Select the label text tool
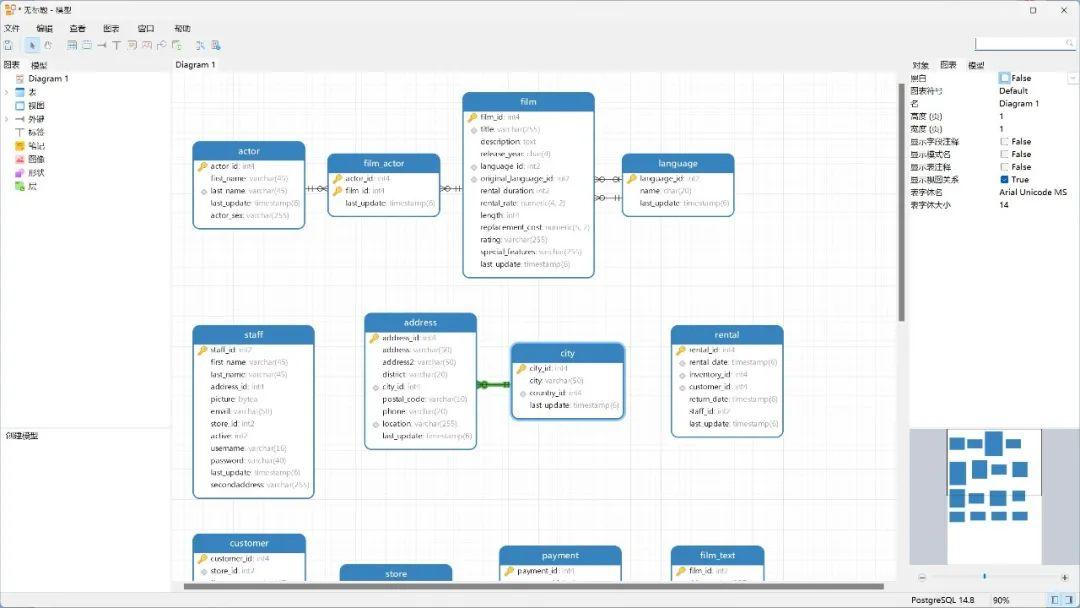The width and height of the screenshot is (1080, 608). click(117, 46)
